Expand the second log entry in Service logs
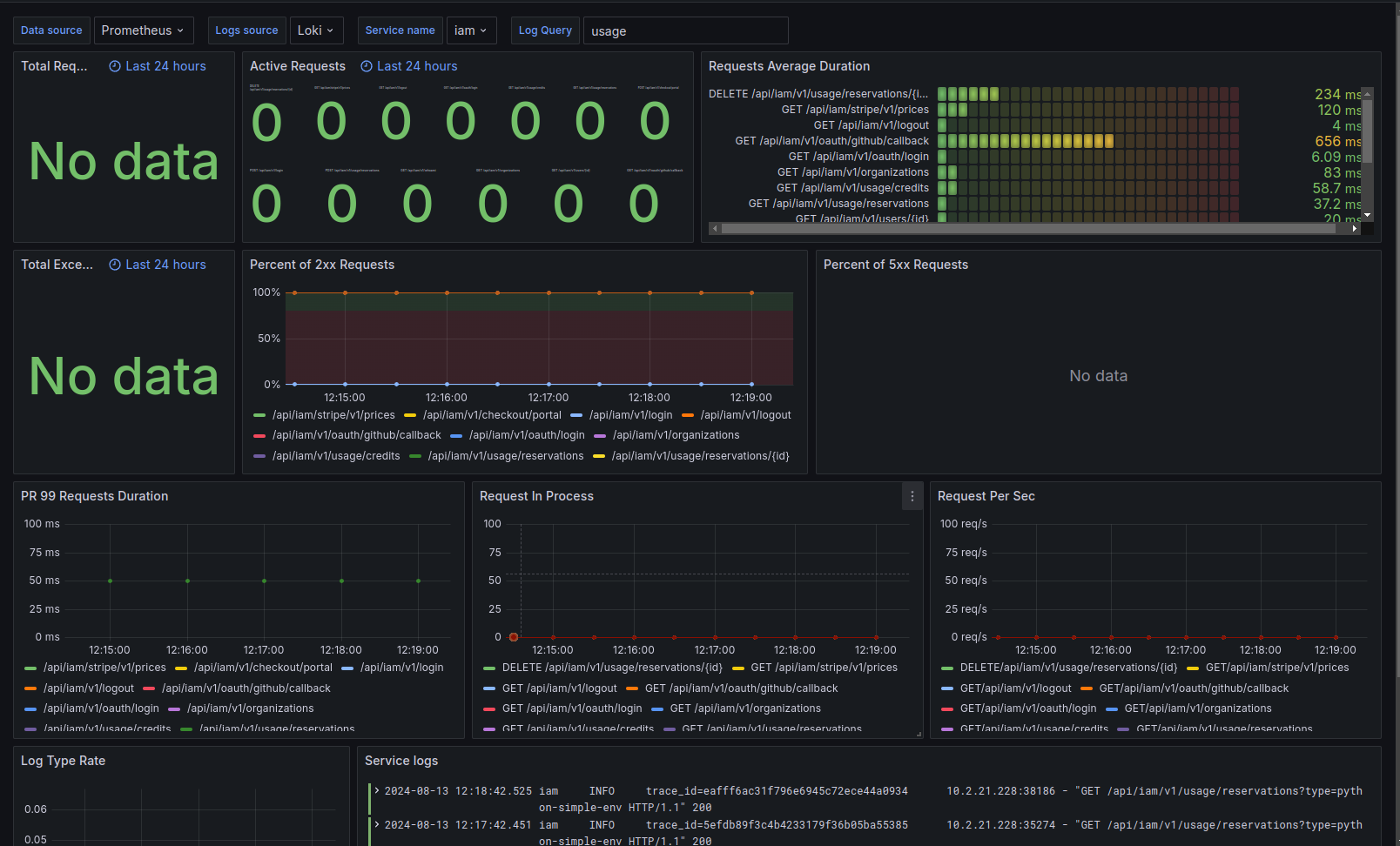Screen dimensions: 1400x846 (x=376, y=824)
